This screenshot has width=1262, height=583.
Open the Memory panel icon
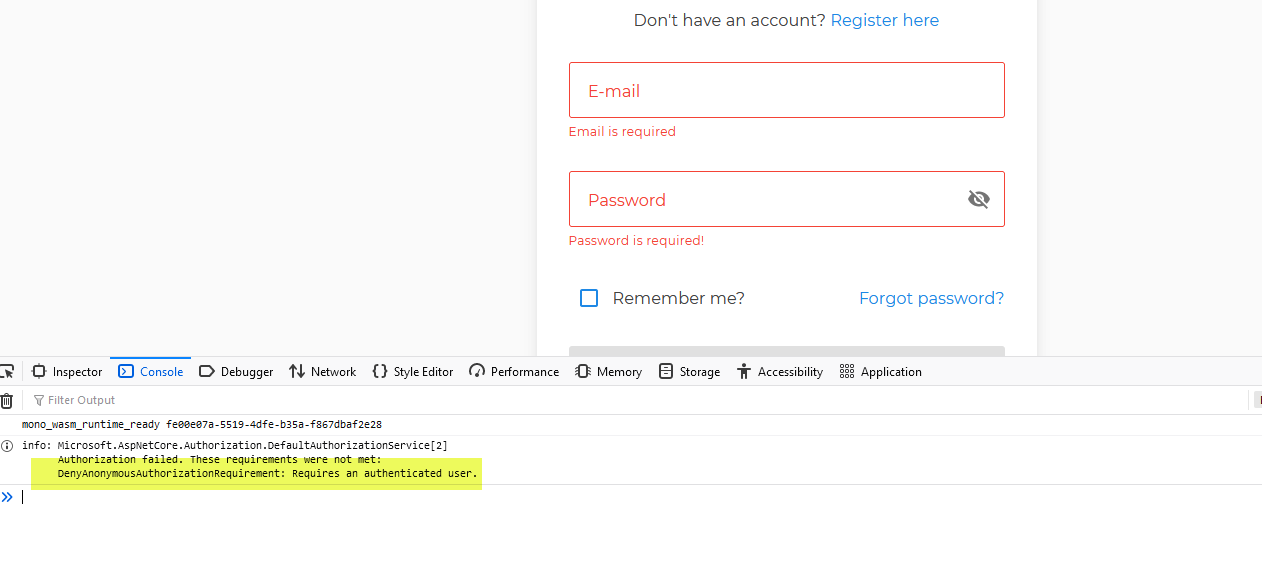(583, 371)
